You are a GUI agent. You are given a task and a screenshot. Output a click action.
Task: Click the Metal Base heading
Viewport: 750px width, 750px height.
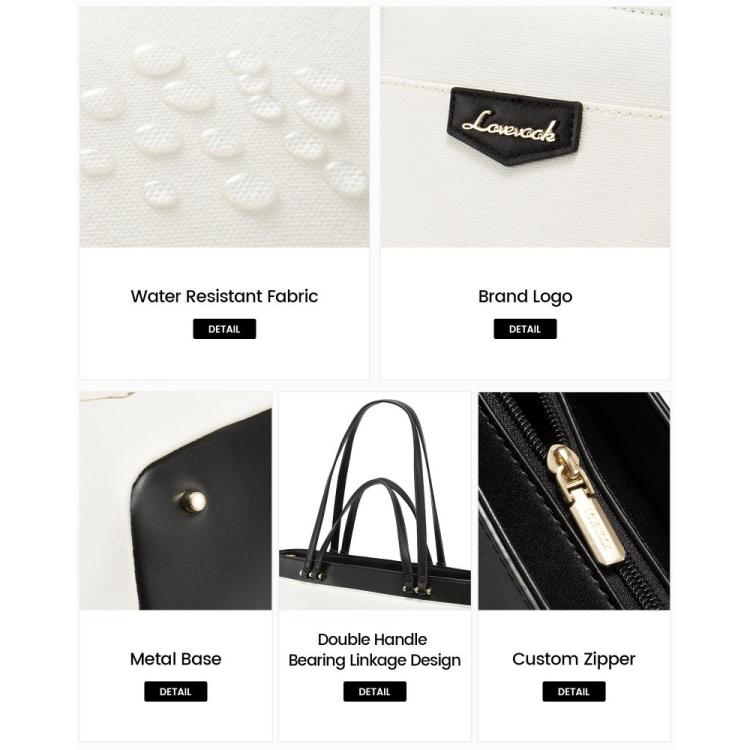point(176,659)
